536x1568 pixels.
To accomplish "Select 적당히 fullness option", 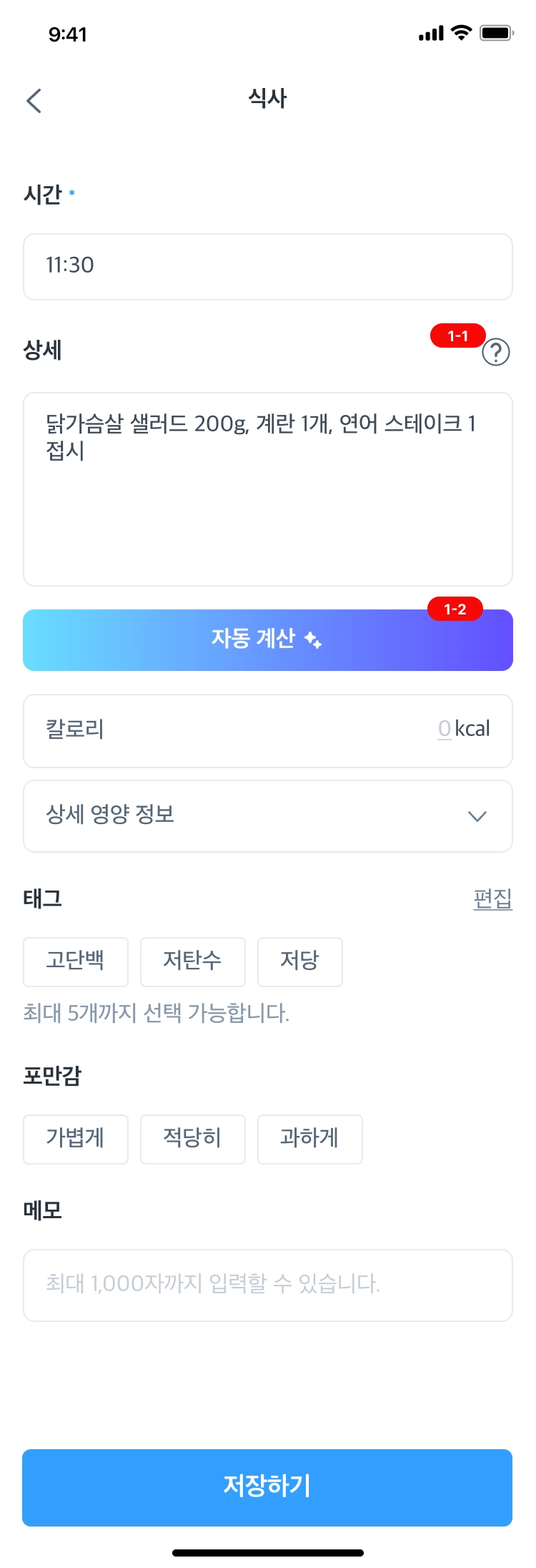I will 193,1139.
